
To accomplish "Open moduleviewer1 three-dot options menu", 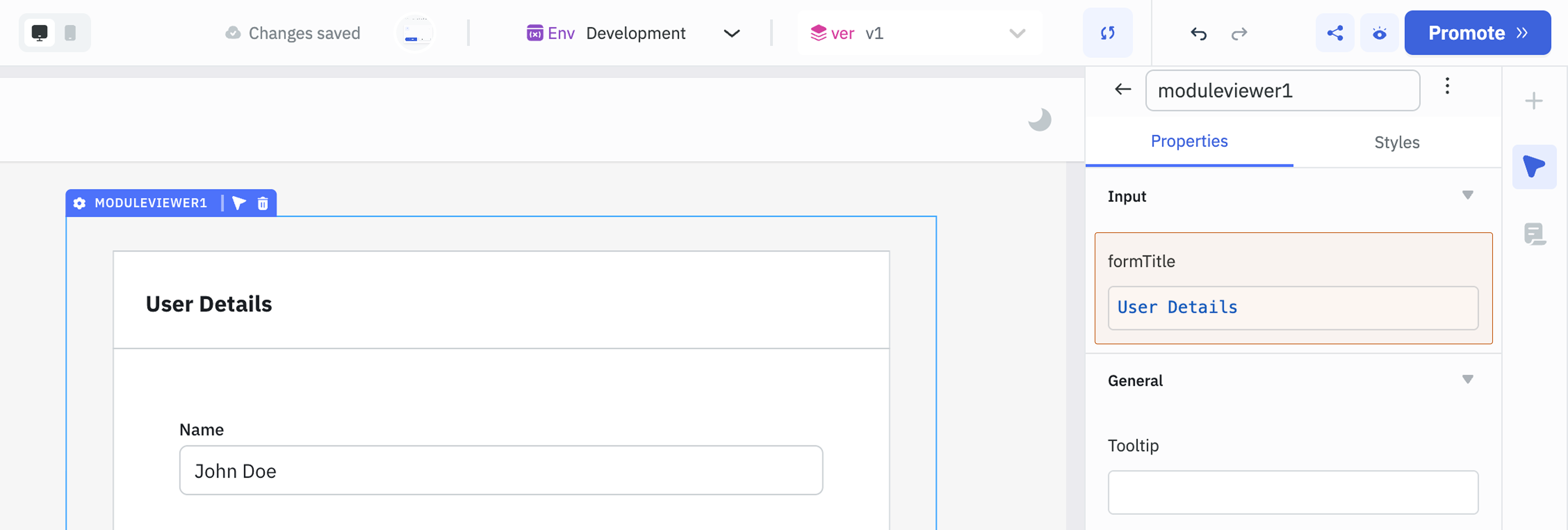I will [x=1447, y=86].
